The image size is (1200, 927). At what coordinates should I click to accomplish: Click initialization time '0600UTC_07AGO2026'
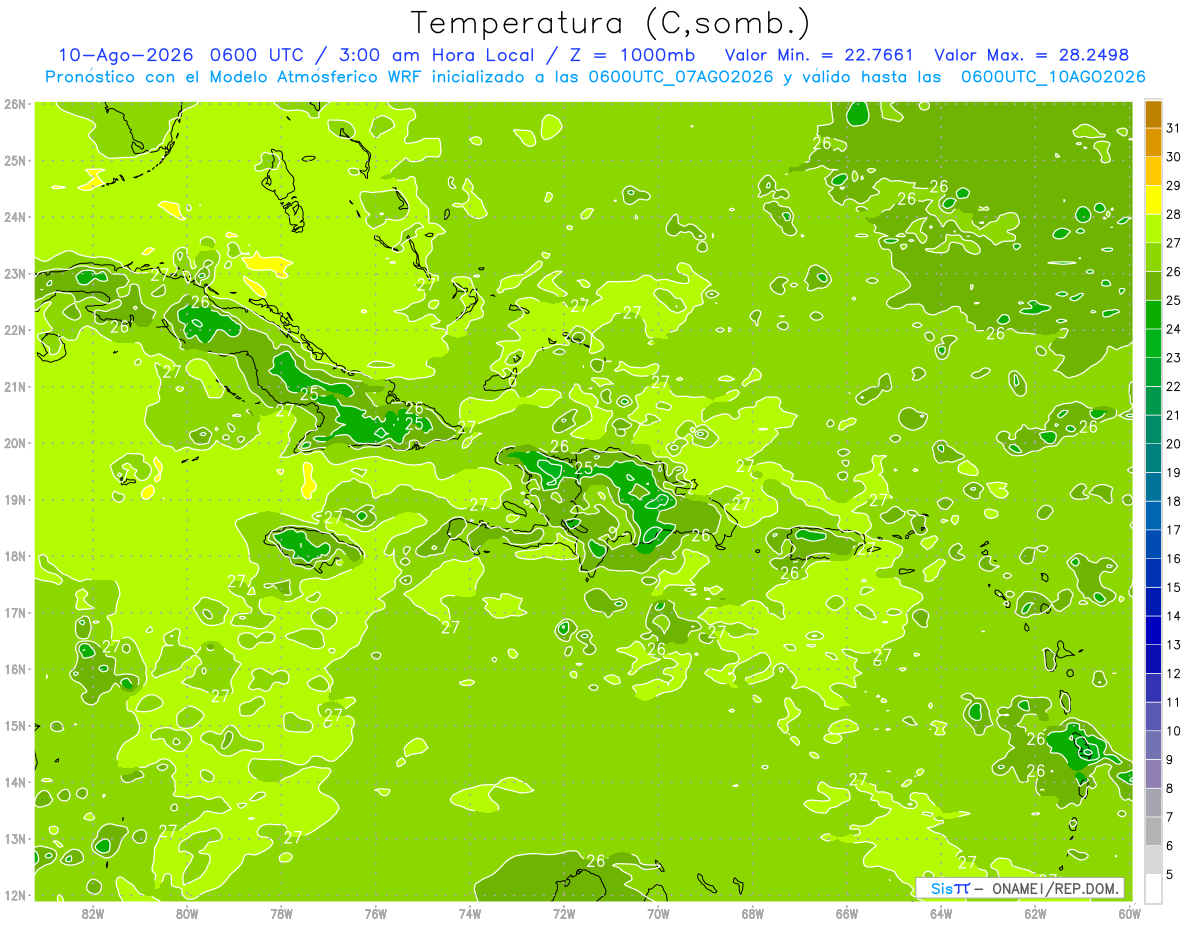point(681,77)
